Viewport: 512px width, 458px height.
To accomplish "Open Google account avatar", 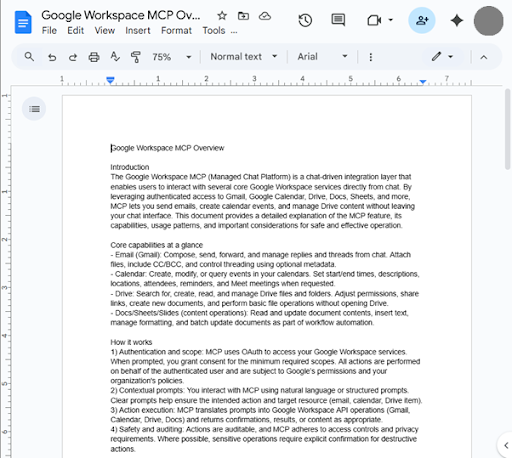I will 488,21.
